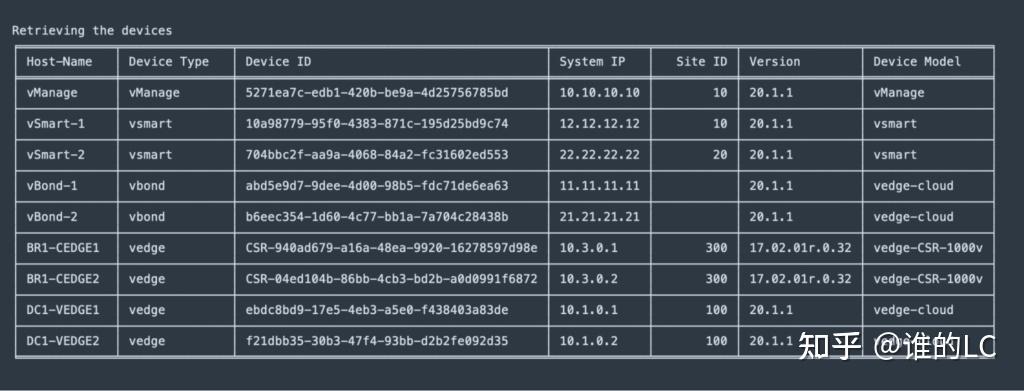This screenshot has width=1024, height=391.
Task: Click the System IP column header
Action: (592, 62)
